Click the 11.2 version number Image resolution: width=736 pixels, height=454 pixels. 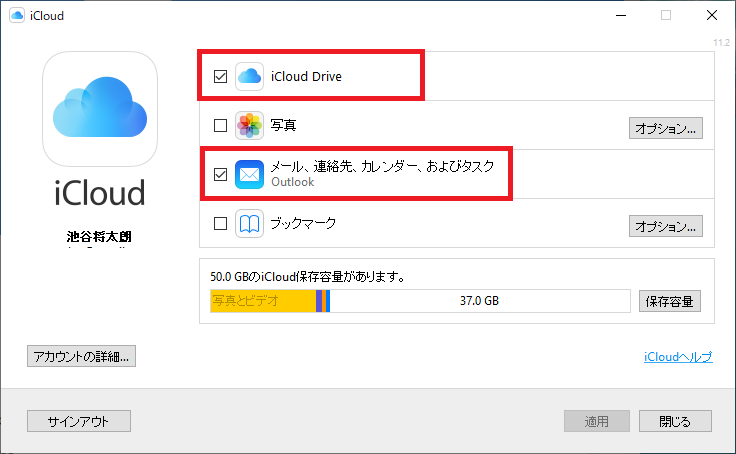click(x=721, y=43)
